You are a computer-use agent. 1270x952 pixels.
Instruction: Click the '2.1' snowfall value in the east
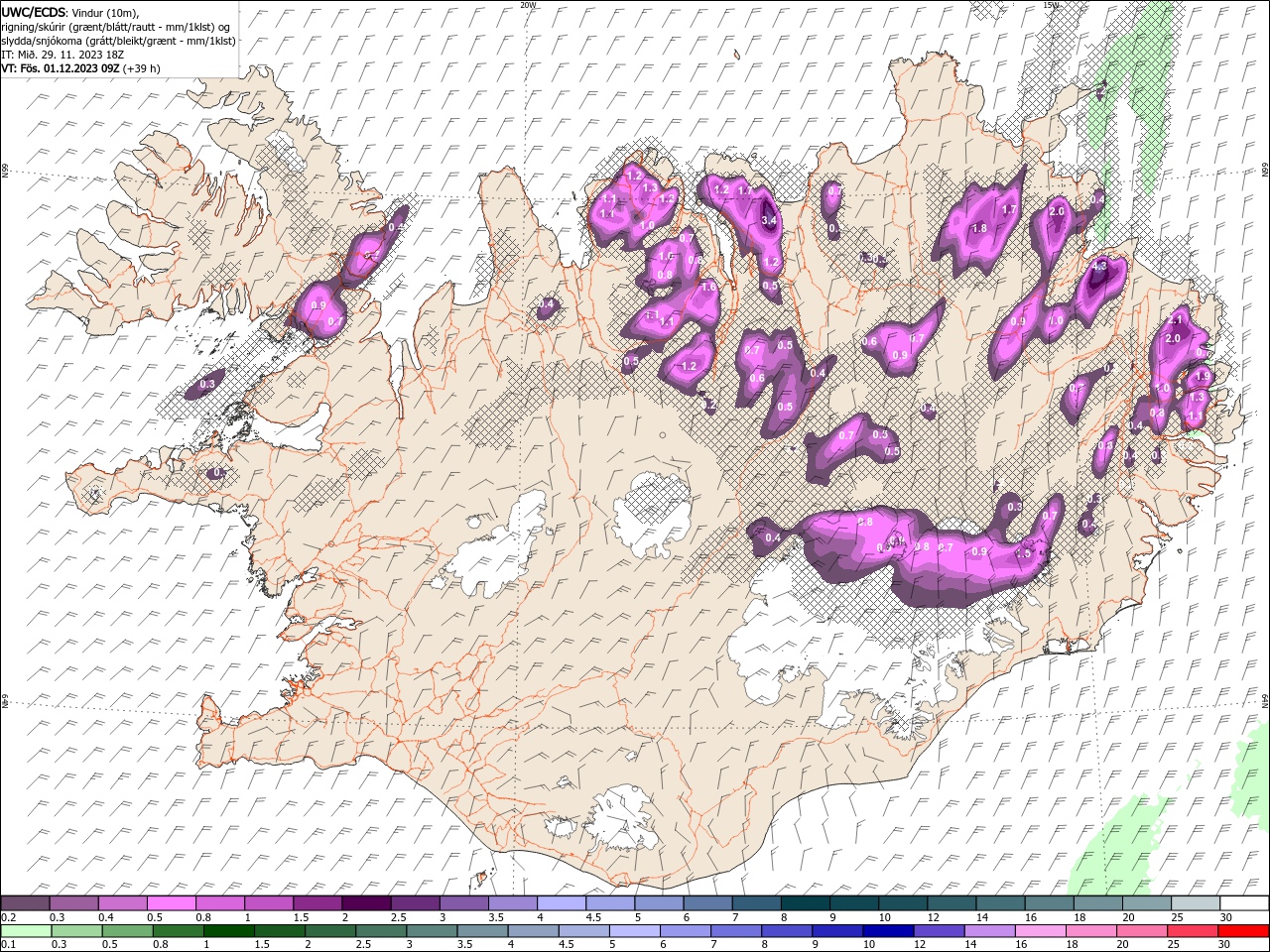coord(1177,320)
